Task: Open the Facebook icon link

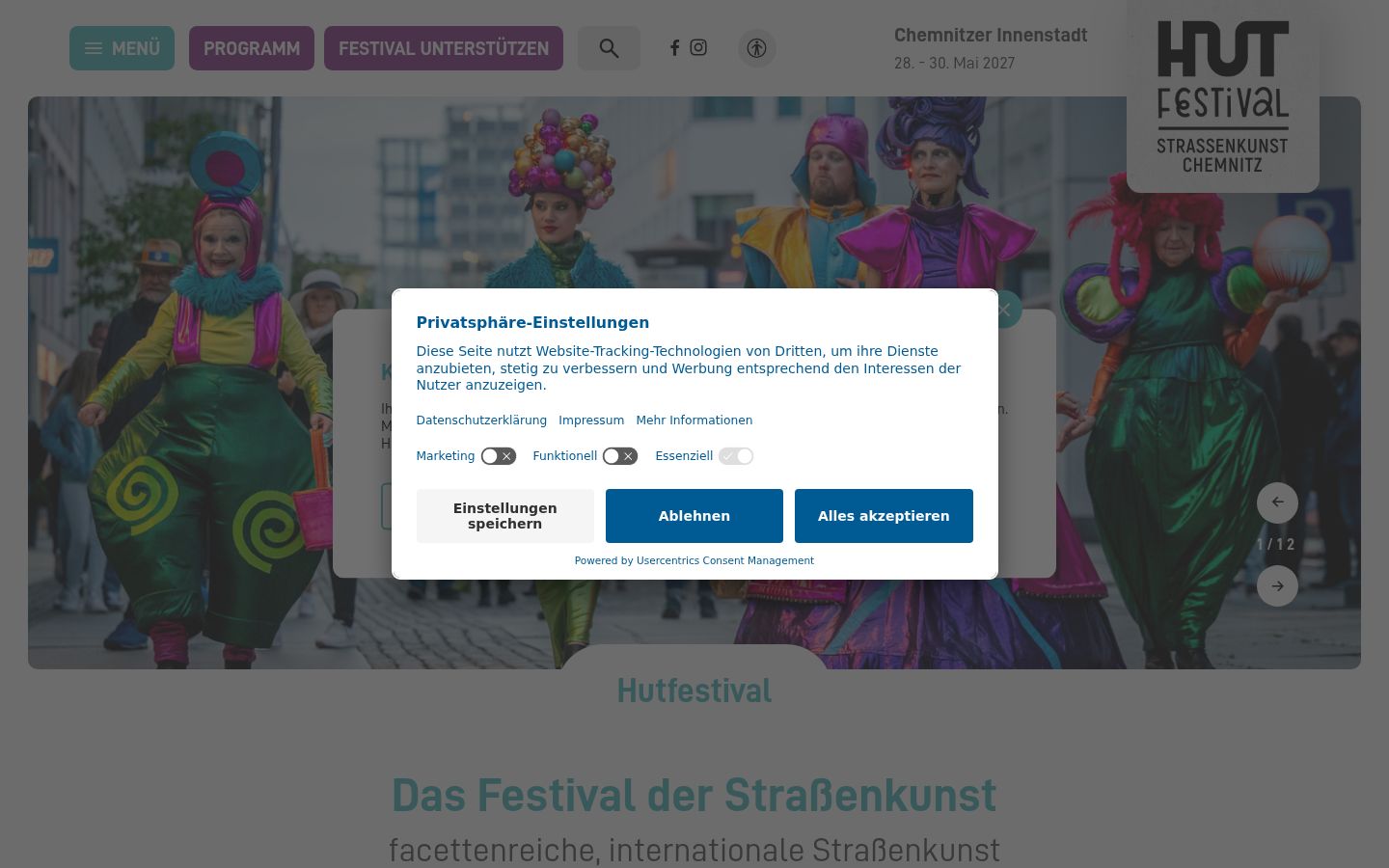Action: (x=675, y=47)
